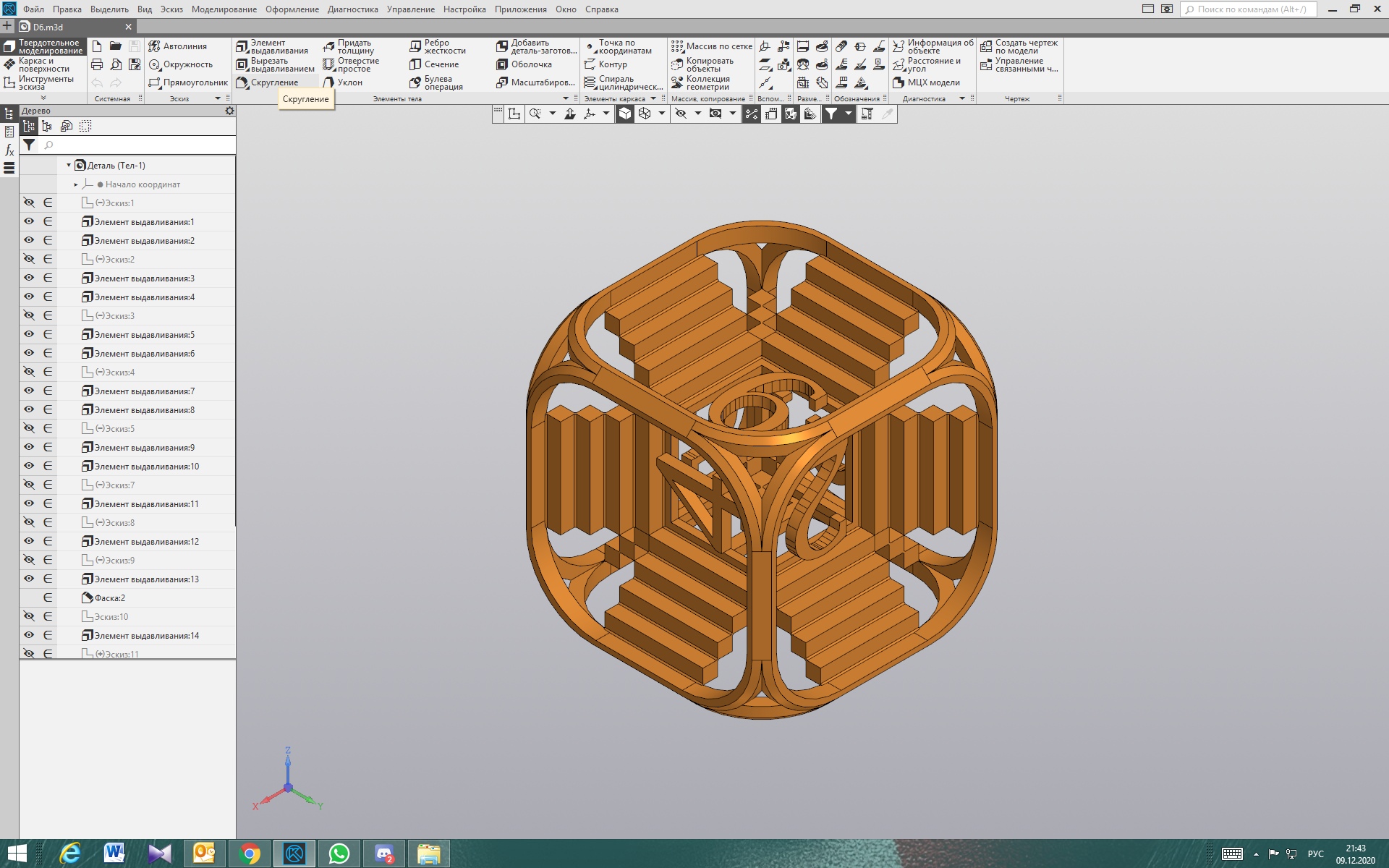The height and width of the screenshot is (868, 1389).
Task: Open Массив по сетке pattern tool
Action: 712,46
